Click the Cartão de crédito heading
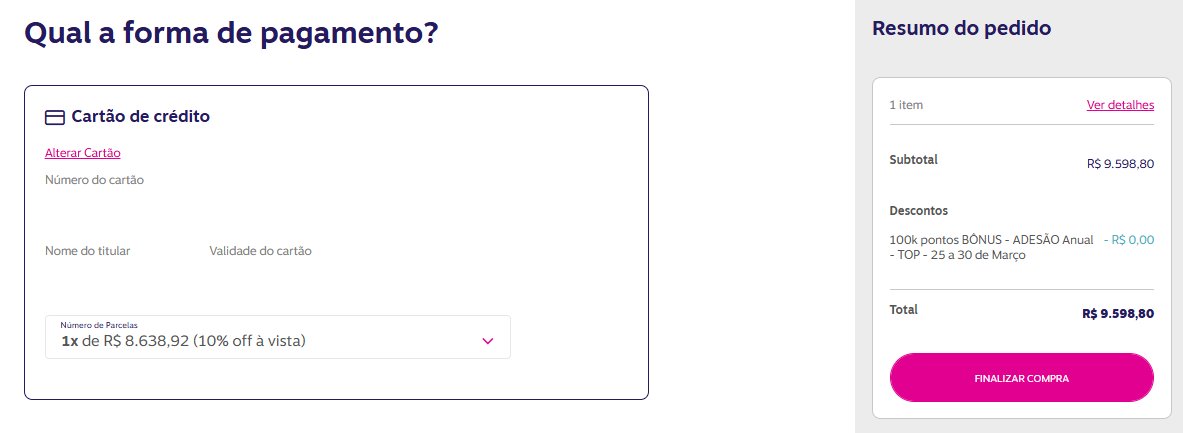Viewport: 1183px width, 433px height. click(x=140, y=117)
